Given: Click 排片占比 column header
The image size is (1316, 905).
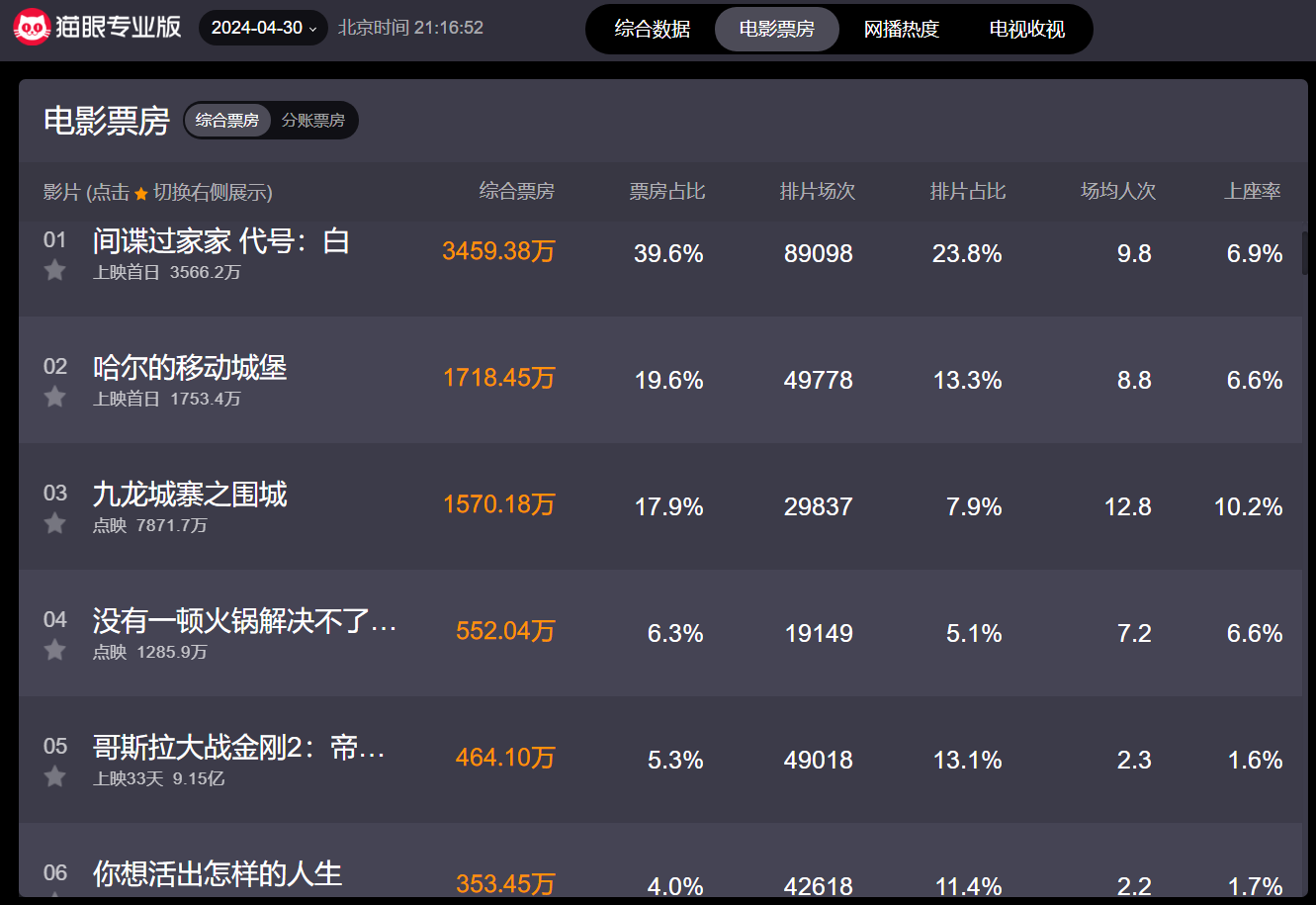Looking at the screenshot, I should coord(968,191).
